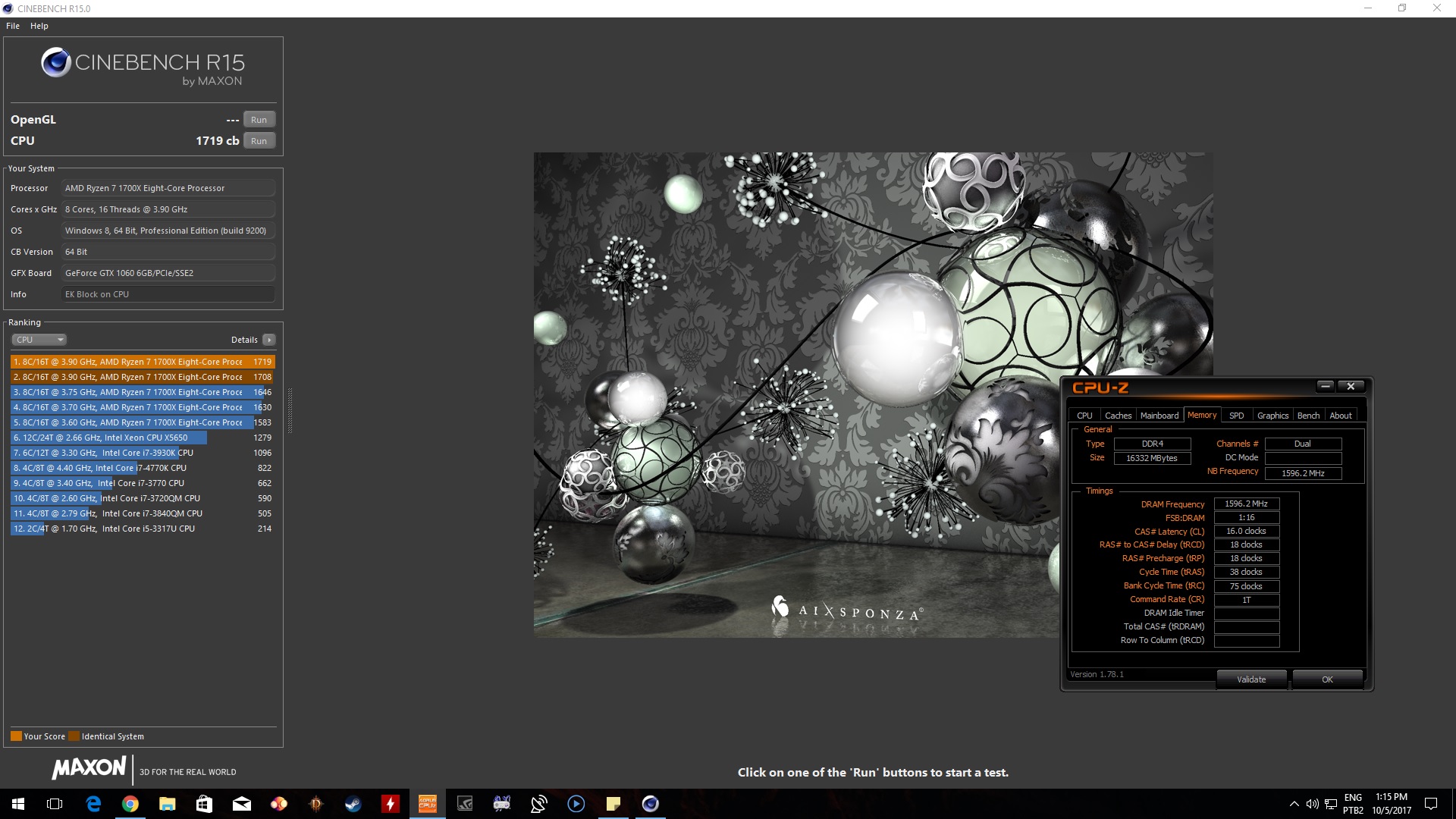Open Steam from taskbar
Screen dimensions: 1456x819
click(x=353, y=804)
